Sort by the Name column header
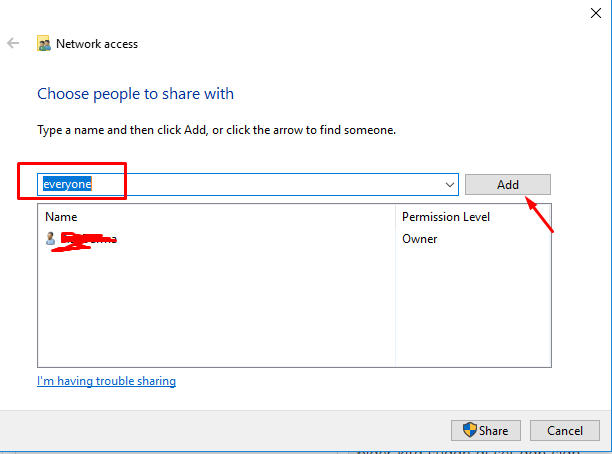 tap(61, 217)
